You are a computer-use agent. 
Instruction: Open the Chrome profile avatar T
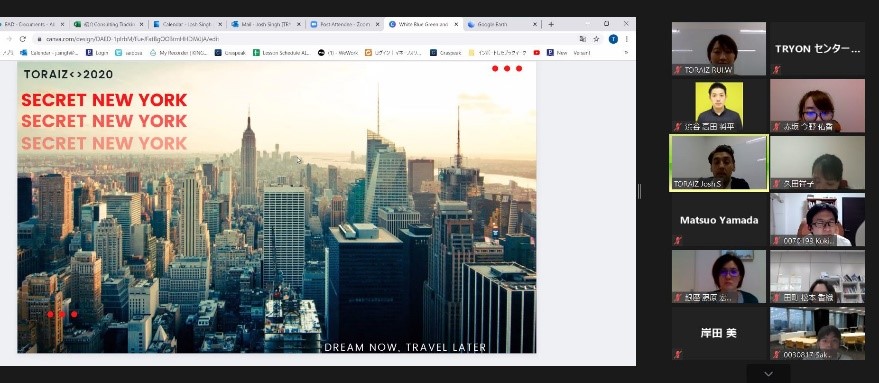click(613, 39)
